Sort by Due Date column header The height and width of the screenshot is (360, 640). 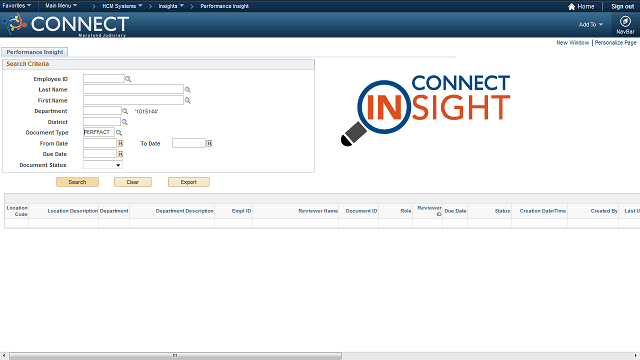pyautogui.click(x=455, y=211)
